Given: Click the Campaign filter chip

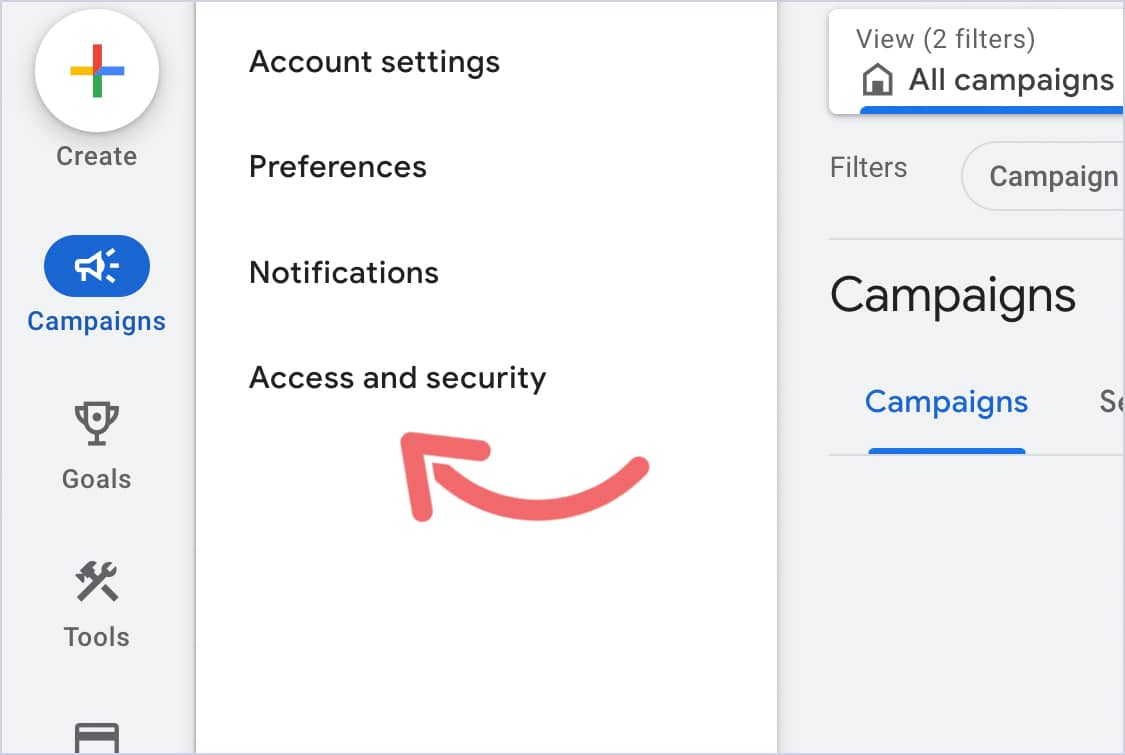Looking at the screenshot, I should click(x=1044, y=176).
